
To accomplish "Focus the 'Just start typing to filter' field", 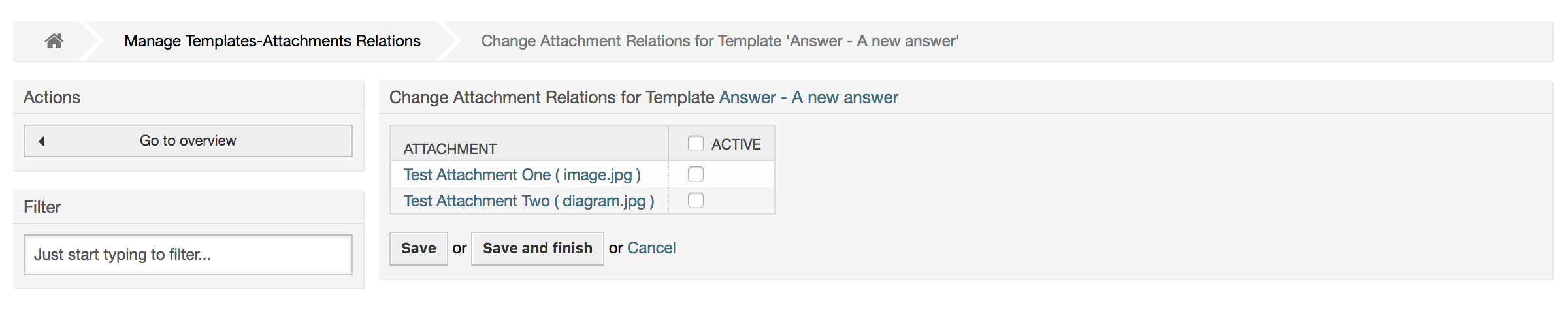I will pos(188,255).
